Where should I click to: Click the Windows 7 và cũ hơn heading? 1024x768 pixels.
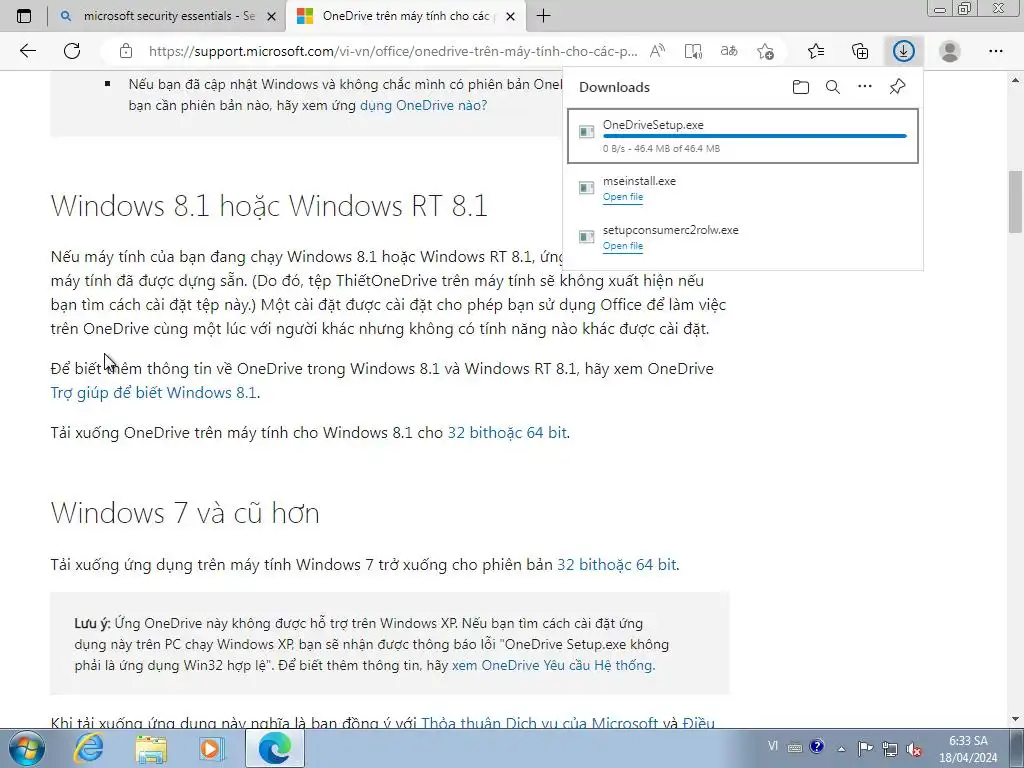[185, 513]
